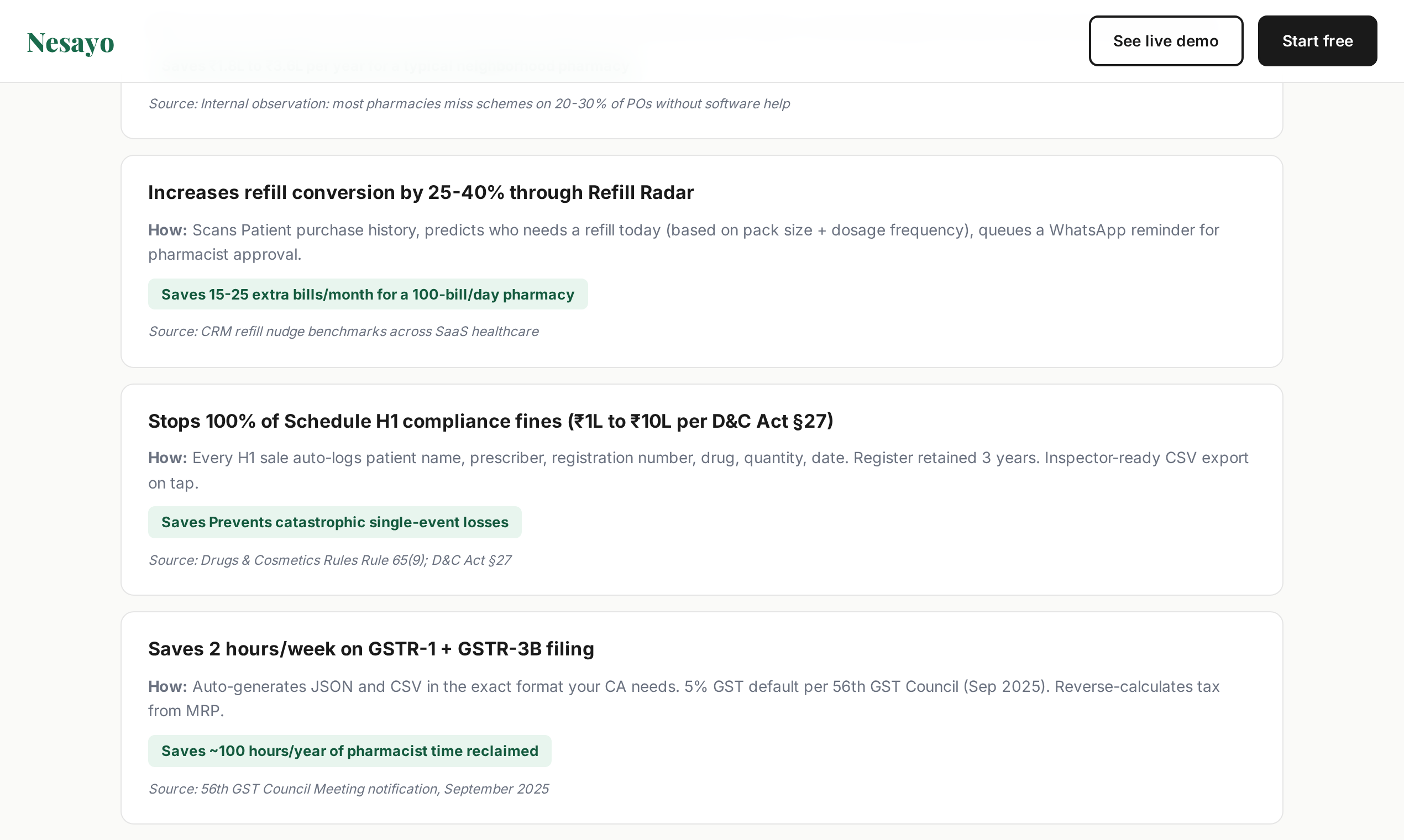Click 'Source: CRM refill nudge benchmarks across SaaS healthcare'
Image resolution: width=1404 pixels, height=840 pixels.
(343, 331)
